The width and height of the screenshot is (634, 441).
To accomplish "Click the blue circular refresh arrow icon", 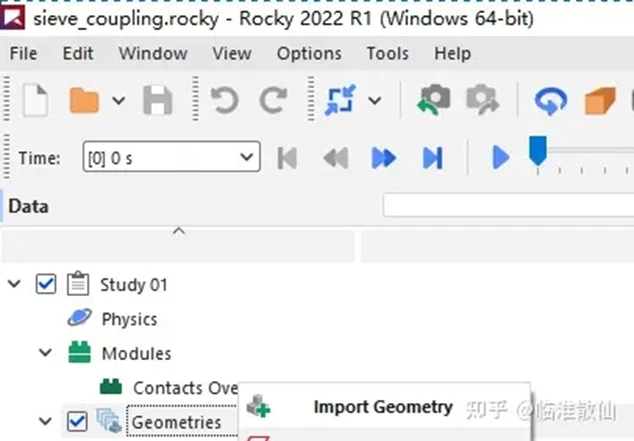I will (550, 101).
